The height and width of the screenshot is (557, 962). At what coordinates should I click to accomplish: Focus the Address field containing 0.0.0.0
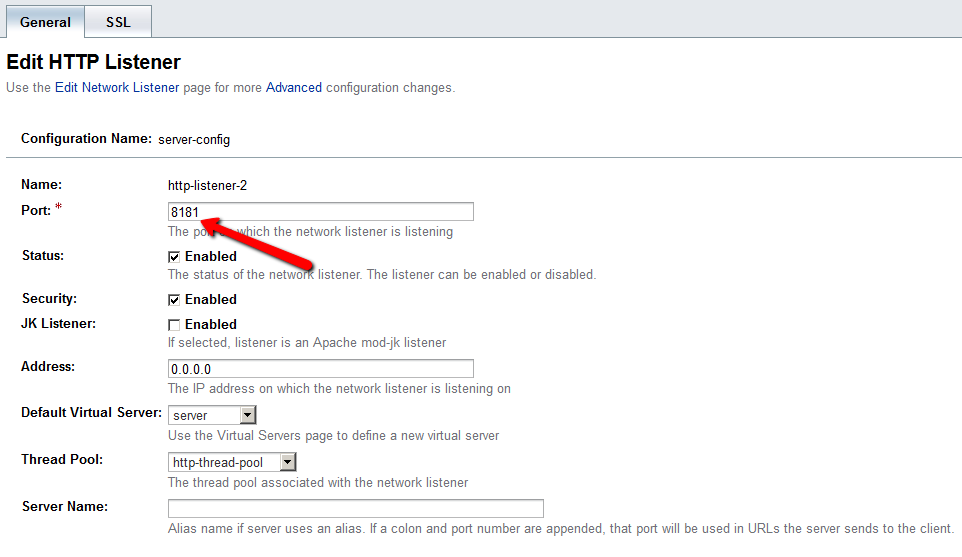320,369
